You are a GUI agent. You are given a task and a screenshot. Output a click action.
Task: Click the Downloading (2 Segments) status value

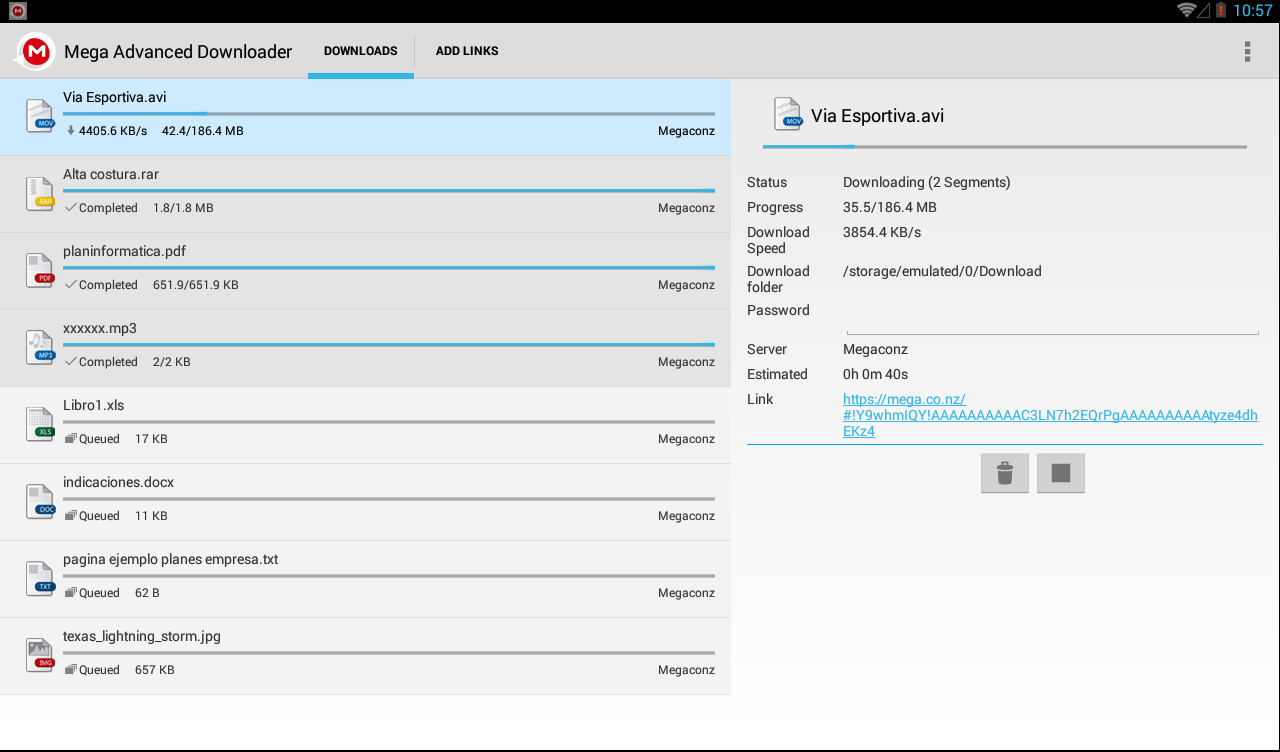point(927,182)
